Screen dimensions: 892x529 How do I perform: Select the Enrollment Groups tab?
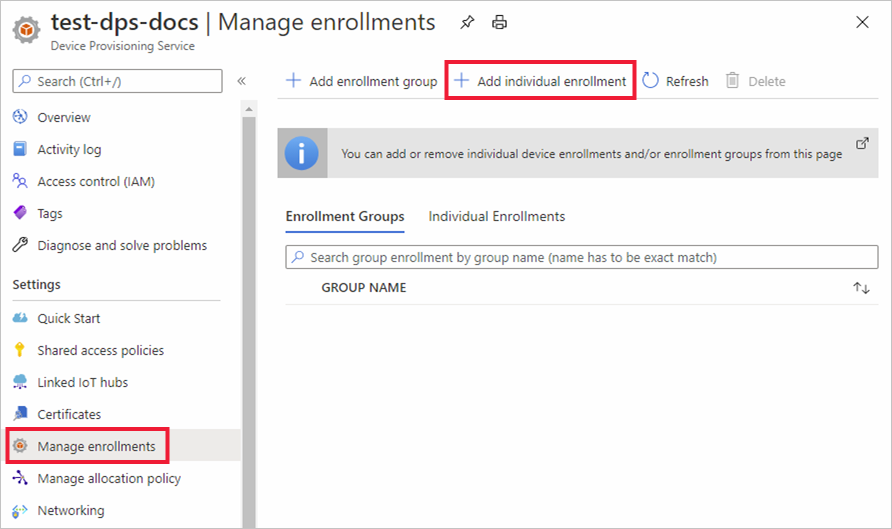click(345, 216)
